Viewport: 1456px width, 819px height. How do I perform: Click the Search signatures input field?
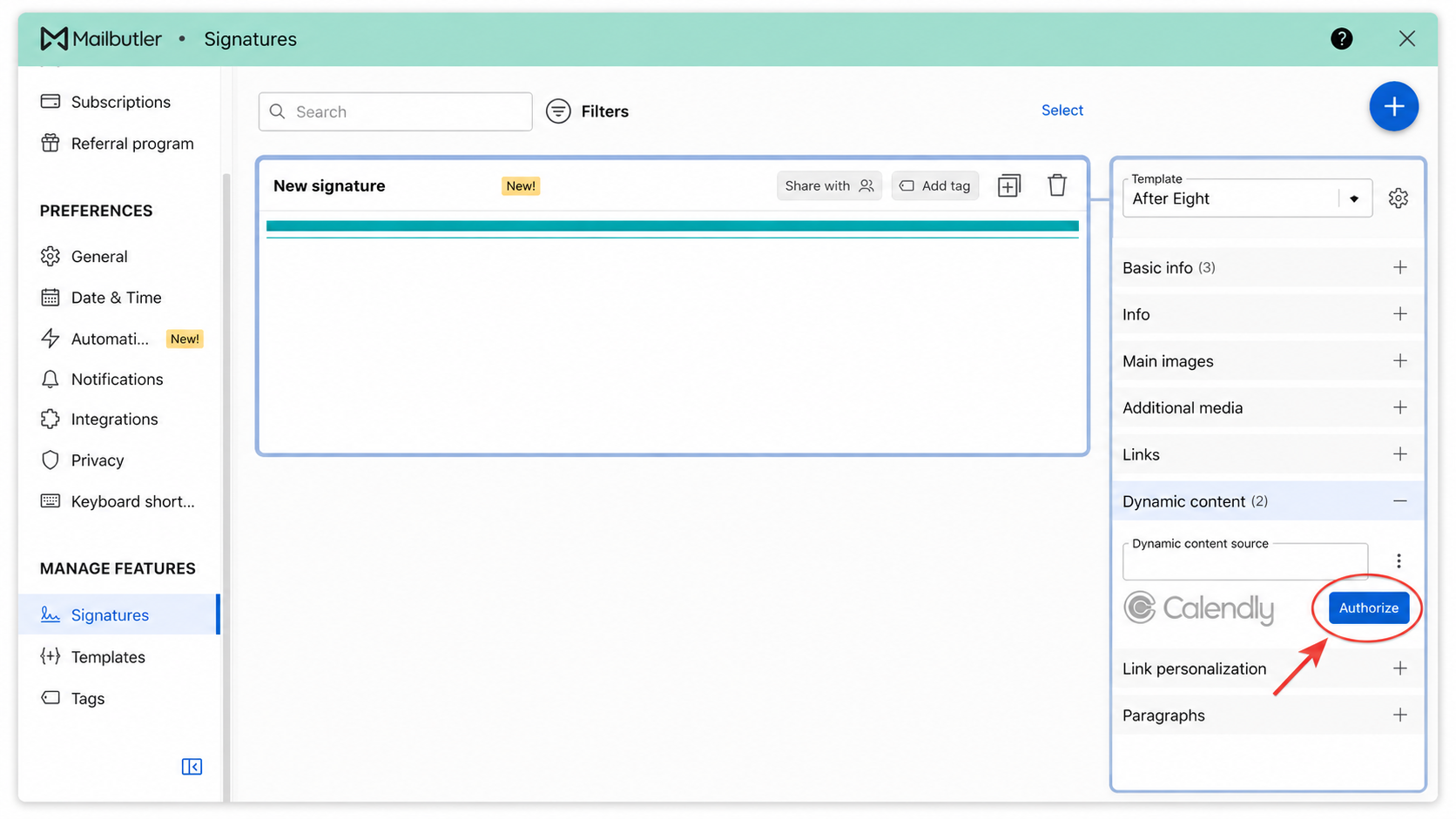coord(395,111)
